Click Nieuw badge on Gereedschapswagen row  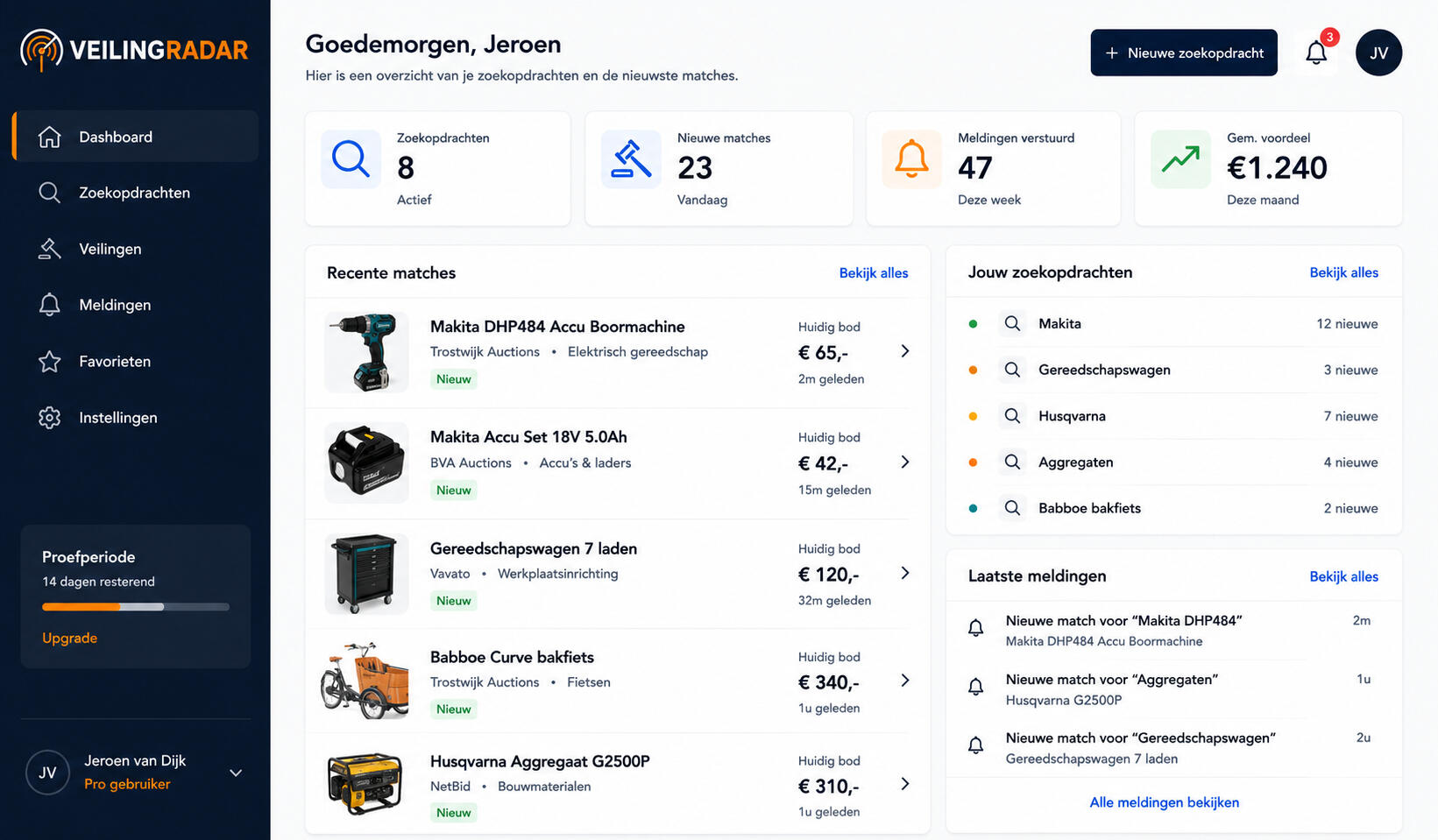click(454, 600)
